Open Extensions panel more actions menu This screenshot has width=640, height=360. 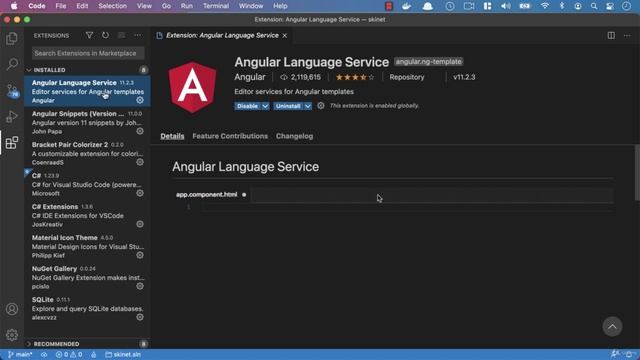[x=138, y=36]
